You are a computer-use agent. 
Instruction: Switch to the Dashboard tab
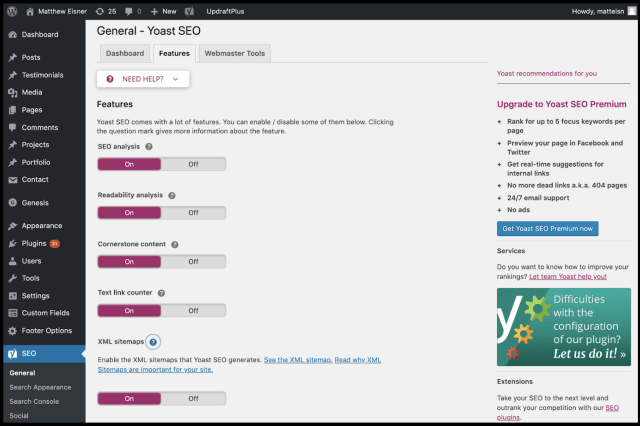coord(125,53)
